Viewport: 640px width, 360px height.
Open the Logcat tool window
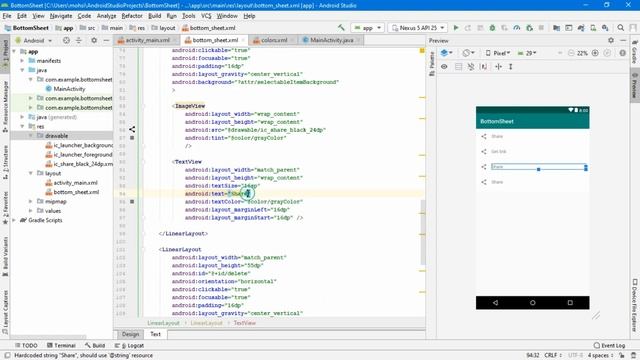[129, 345]
